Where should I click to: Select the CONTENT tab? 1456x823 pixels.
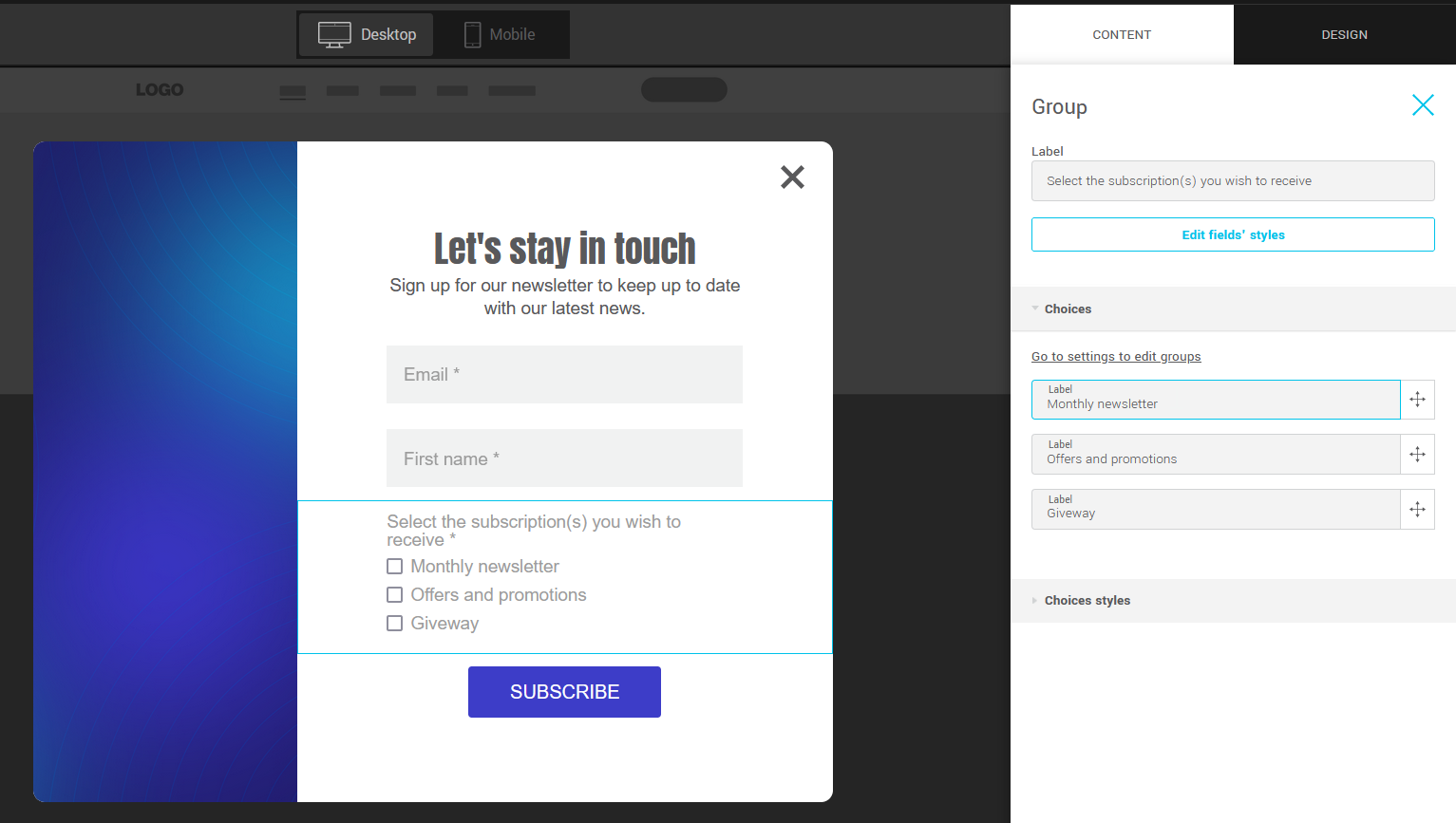pyautogui.click(x=1121, y=35)
